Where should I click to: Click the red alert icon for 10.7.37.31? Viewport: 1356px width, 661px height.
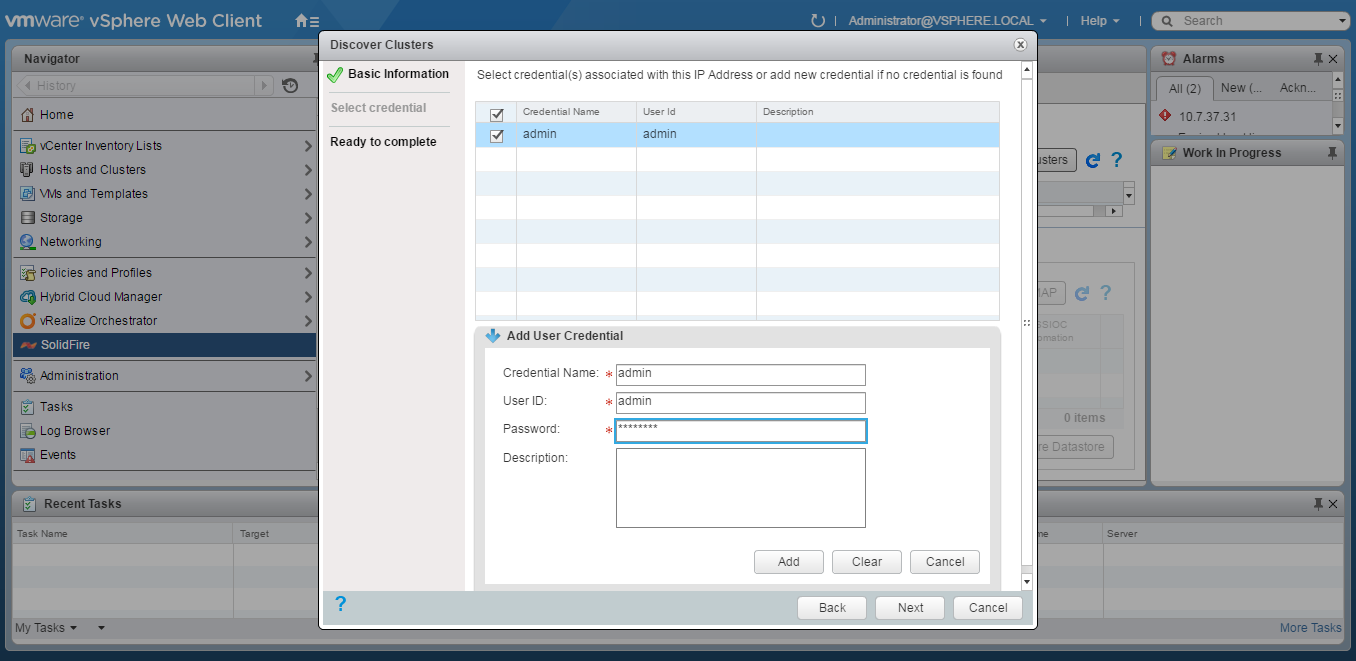pos(1165,116)
